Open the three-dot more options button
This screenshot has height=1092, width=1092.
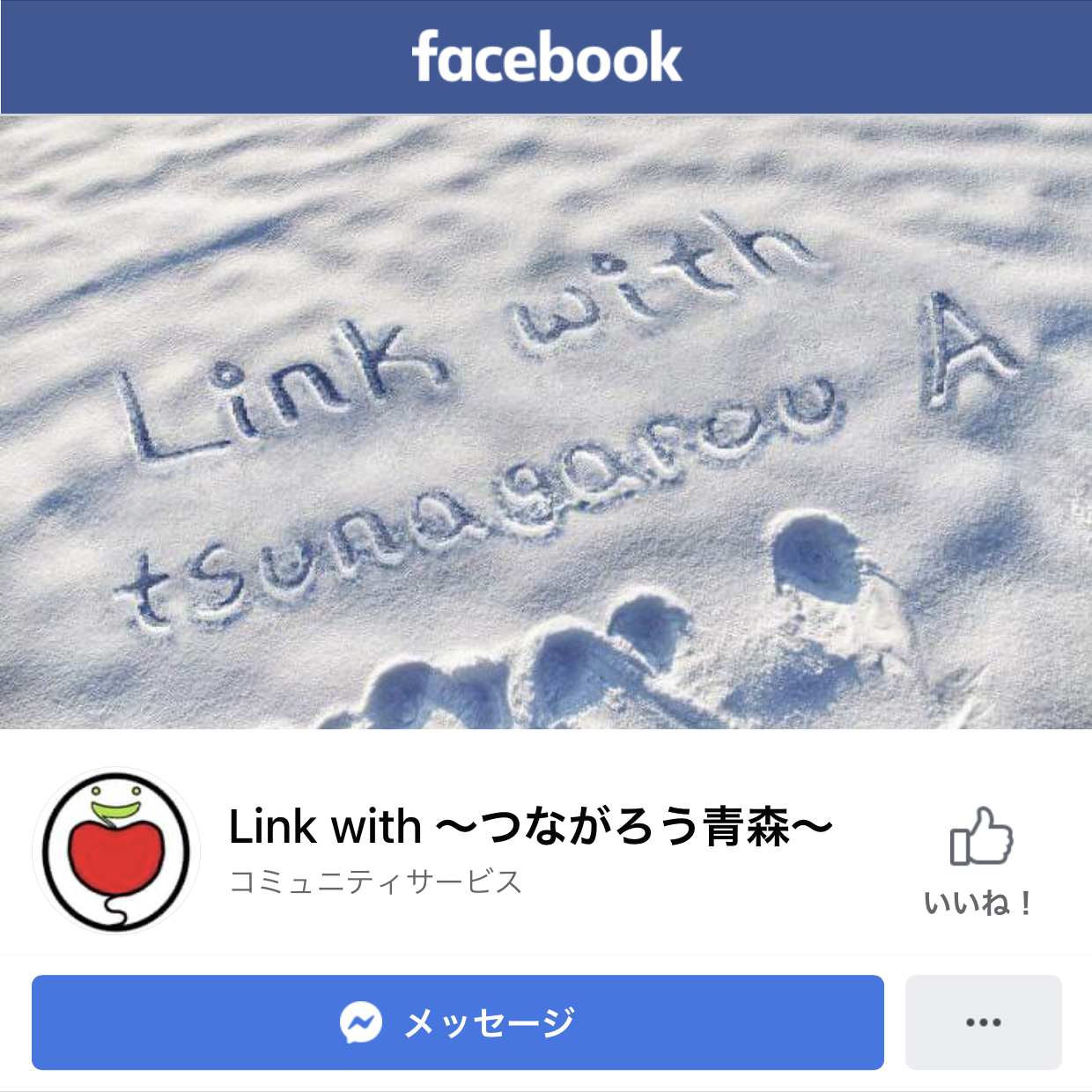983,1022
